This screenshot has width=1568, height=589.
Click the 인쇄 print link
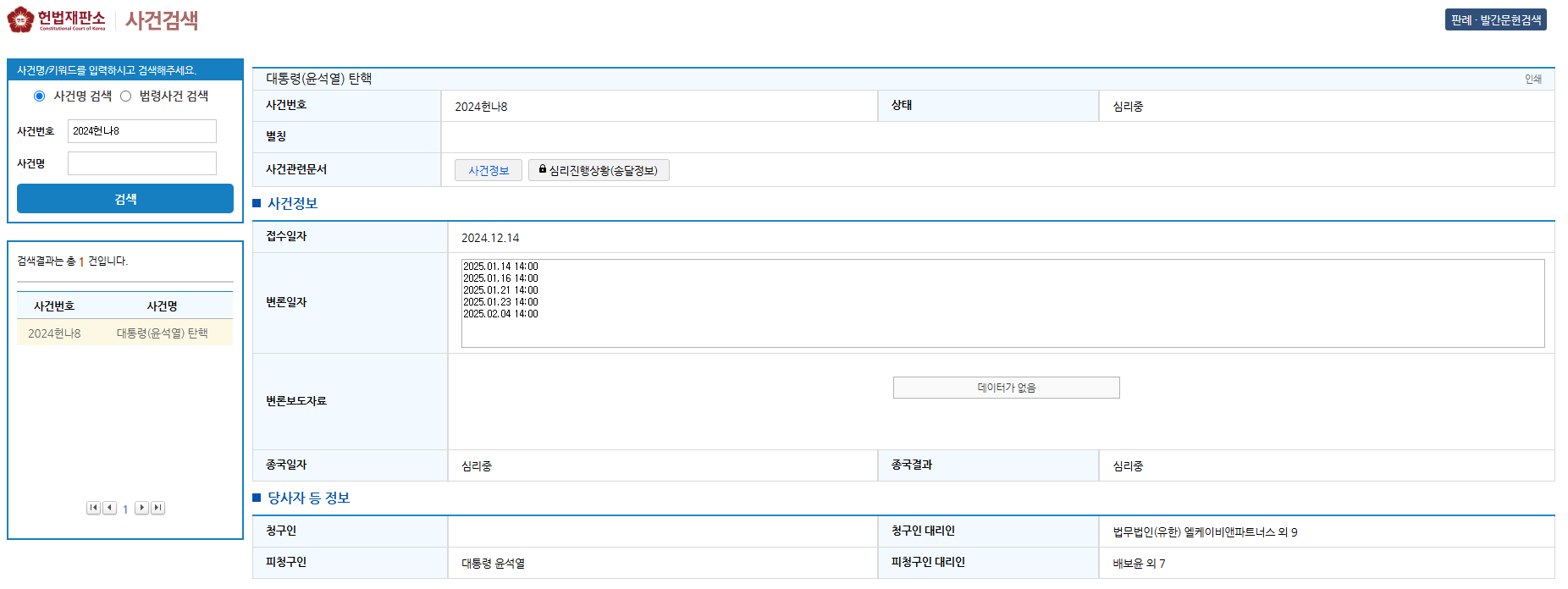pos(1533,79)
